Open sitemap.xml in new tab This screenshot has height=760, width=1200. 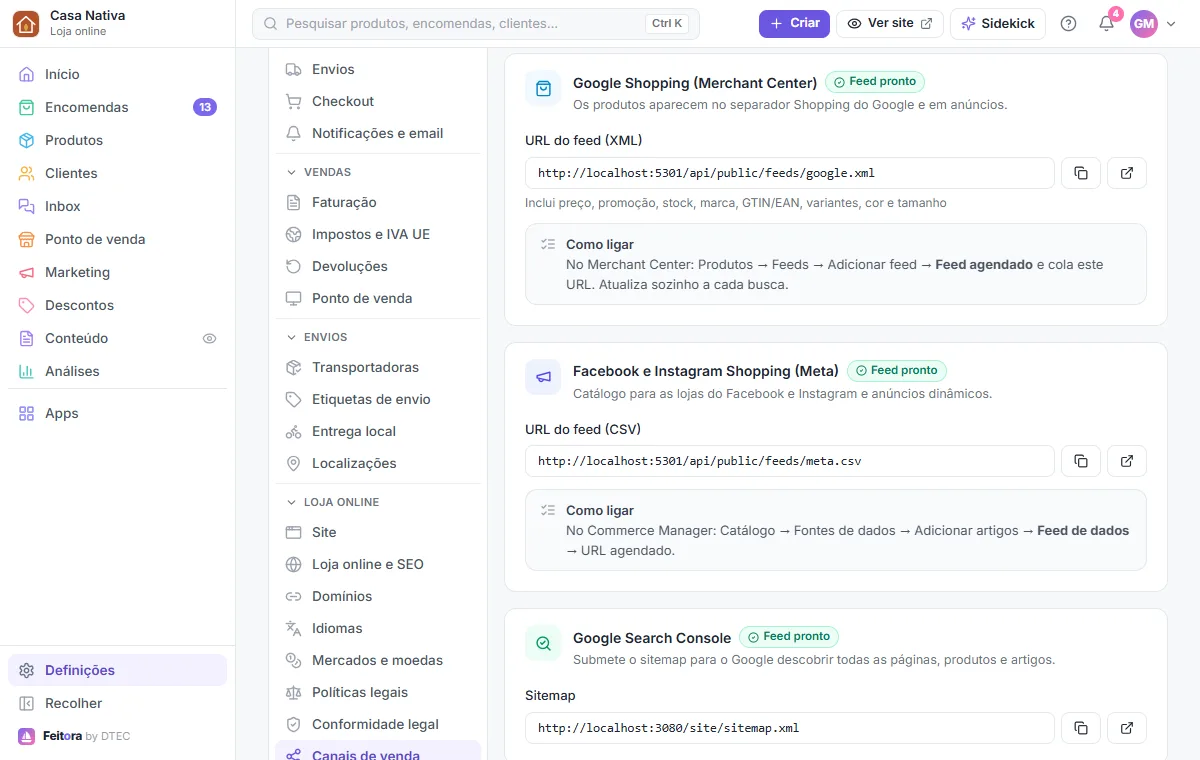pos(1127,728)
